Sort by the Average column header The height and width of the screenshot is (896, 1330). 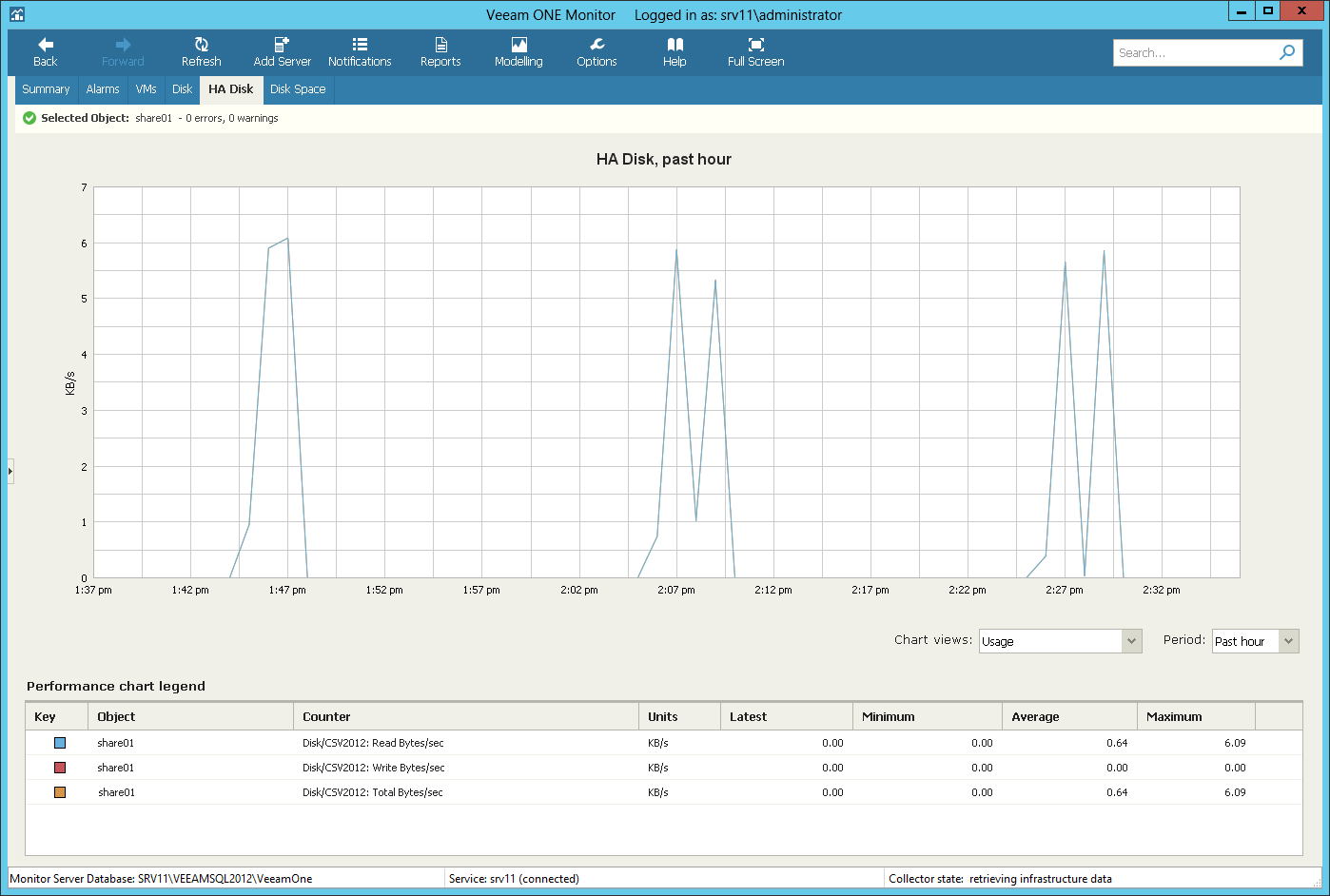1069,716
